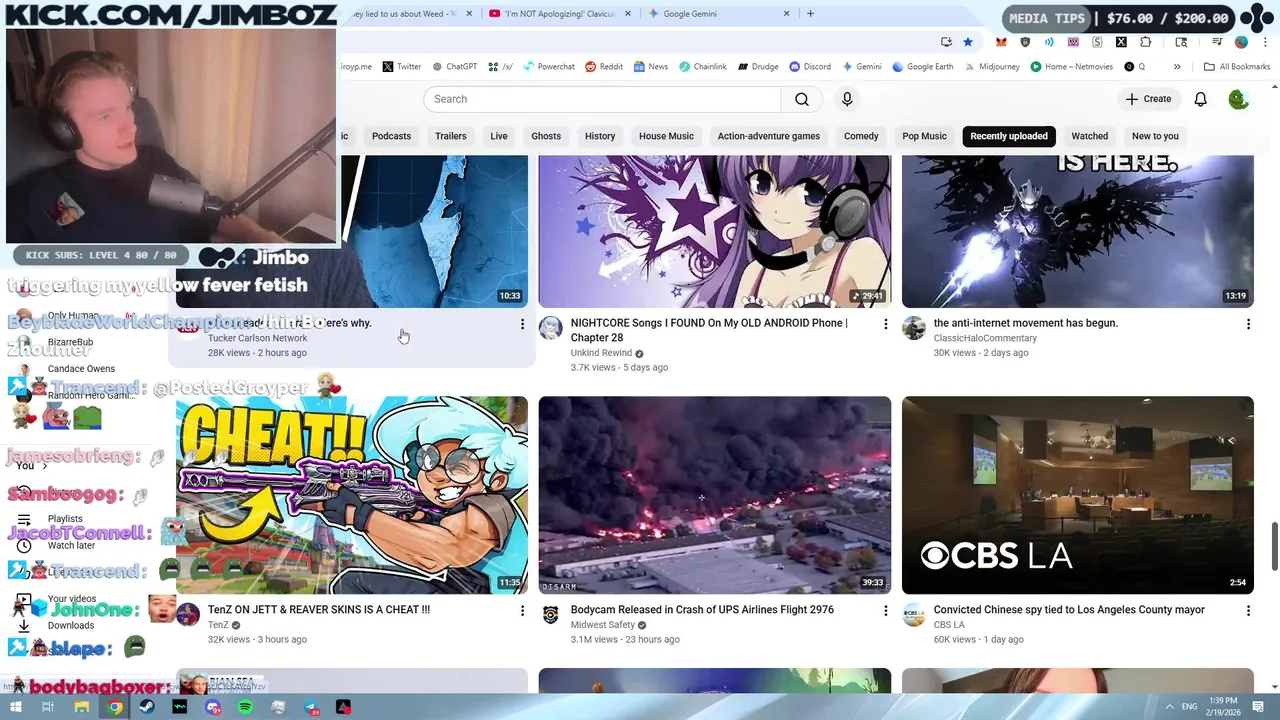Select the Pop Music filter chip
This screenshot has height=720, width=1280.
(924, 136)
